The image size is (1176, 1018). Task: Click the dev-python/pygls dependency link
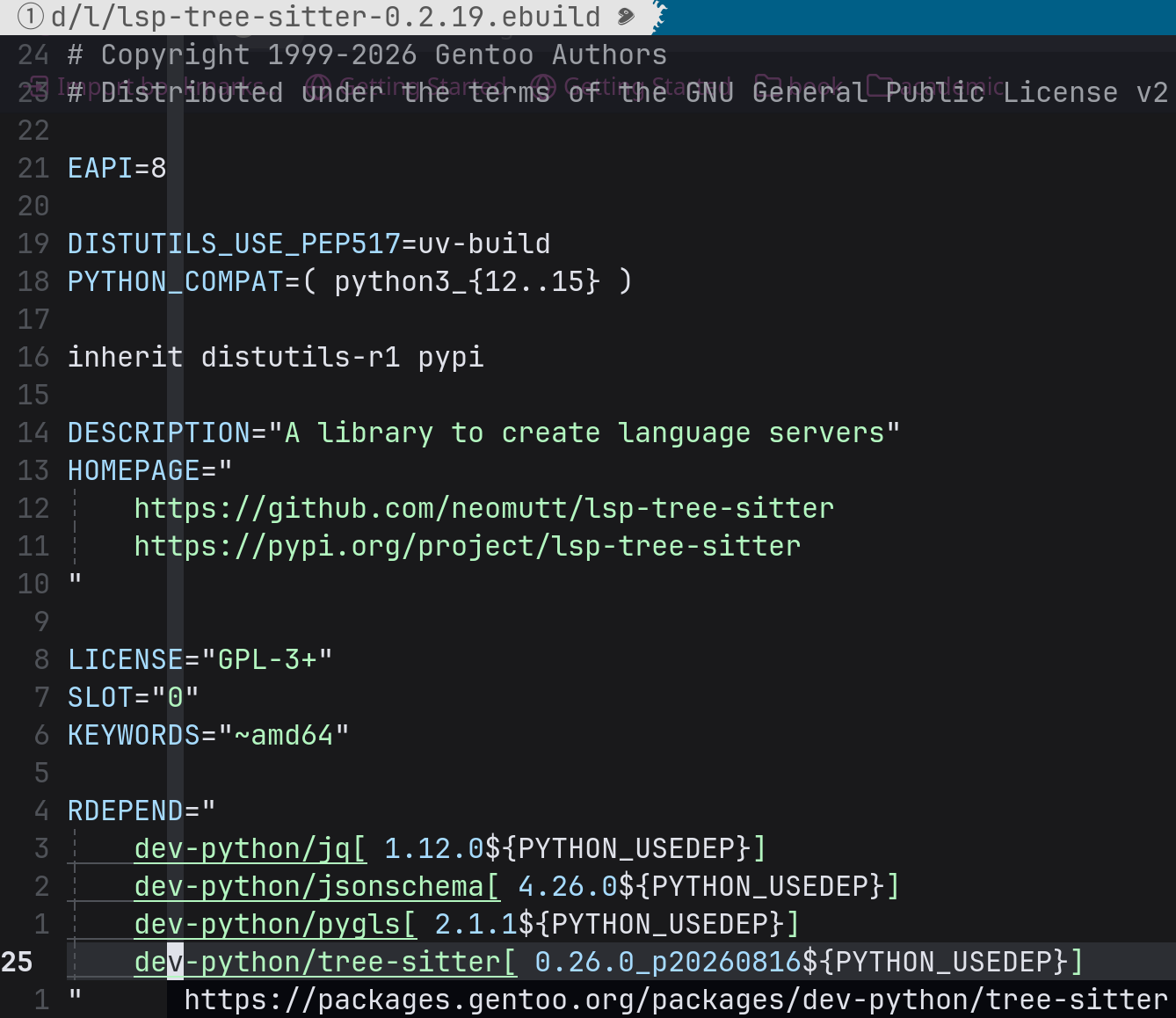(276, 924)
